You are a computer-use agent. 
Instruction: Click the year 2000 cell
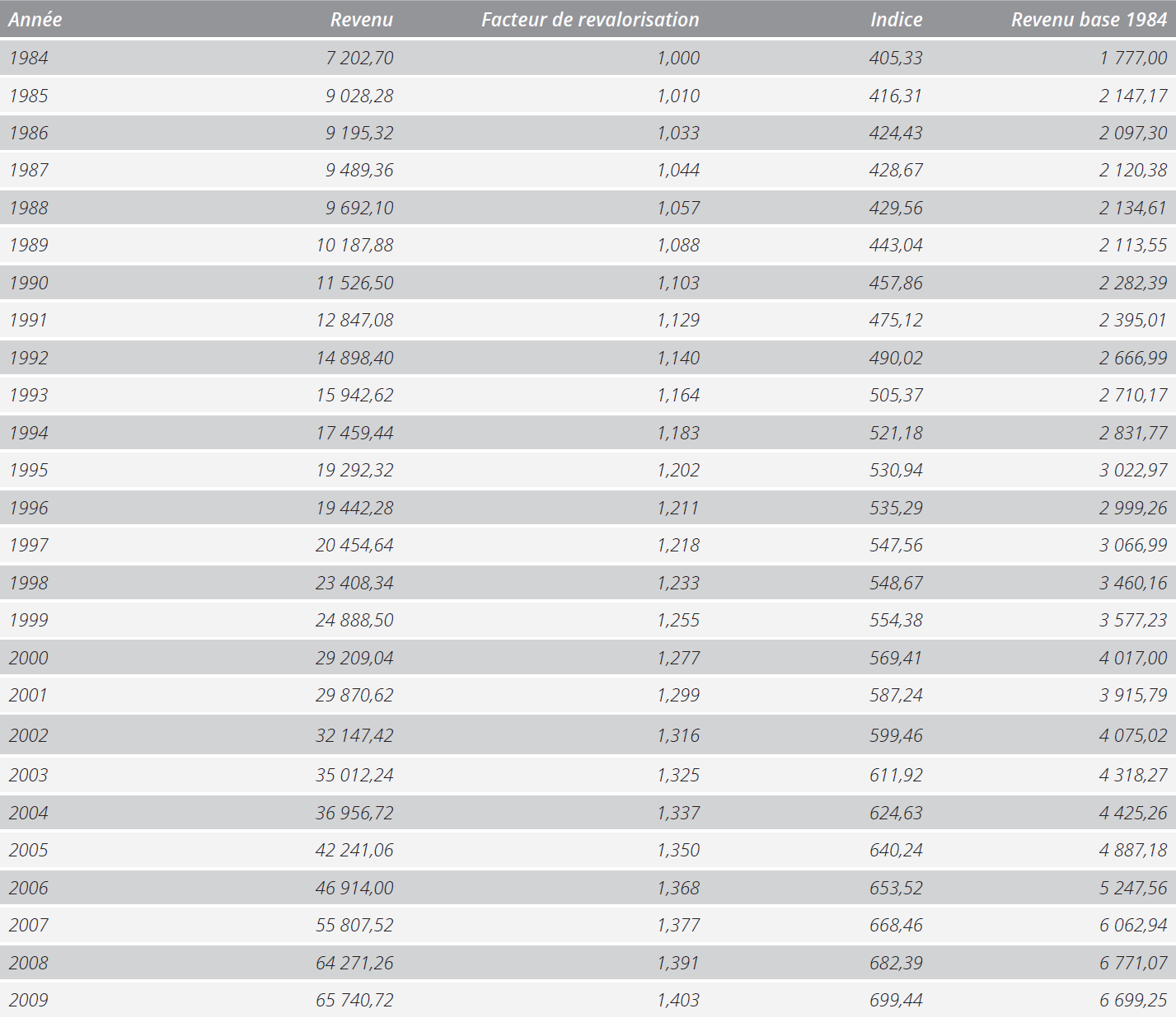29,658
